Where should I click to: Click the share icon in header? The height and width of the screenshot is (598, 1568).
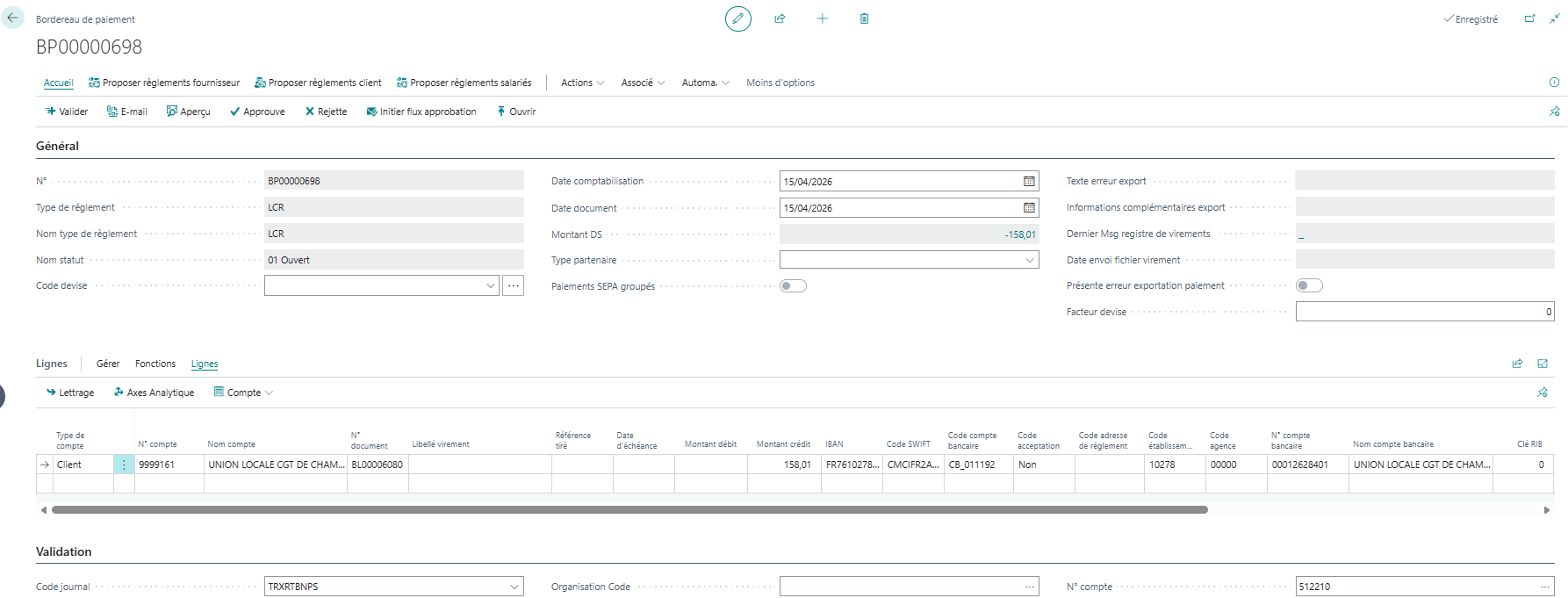(780, 18)
